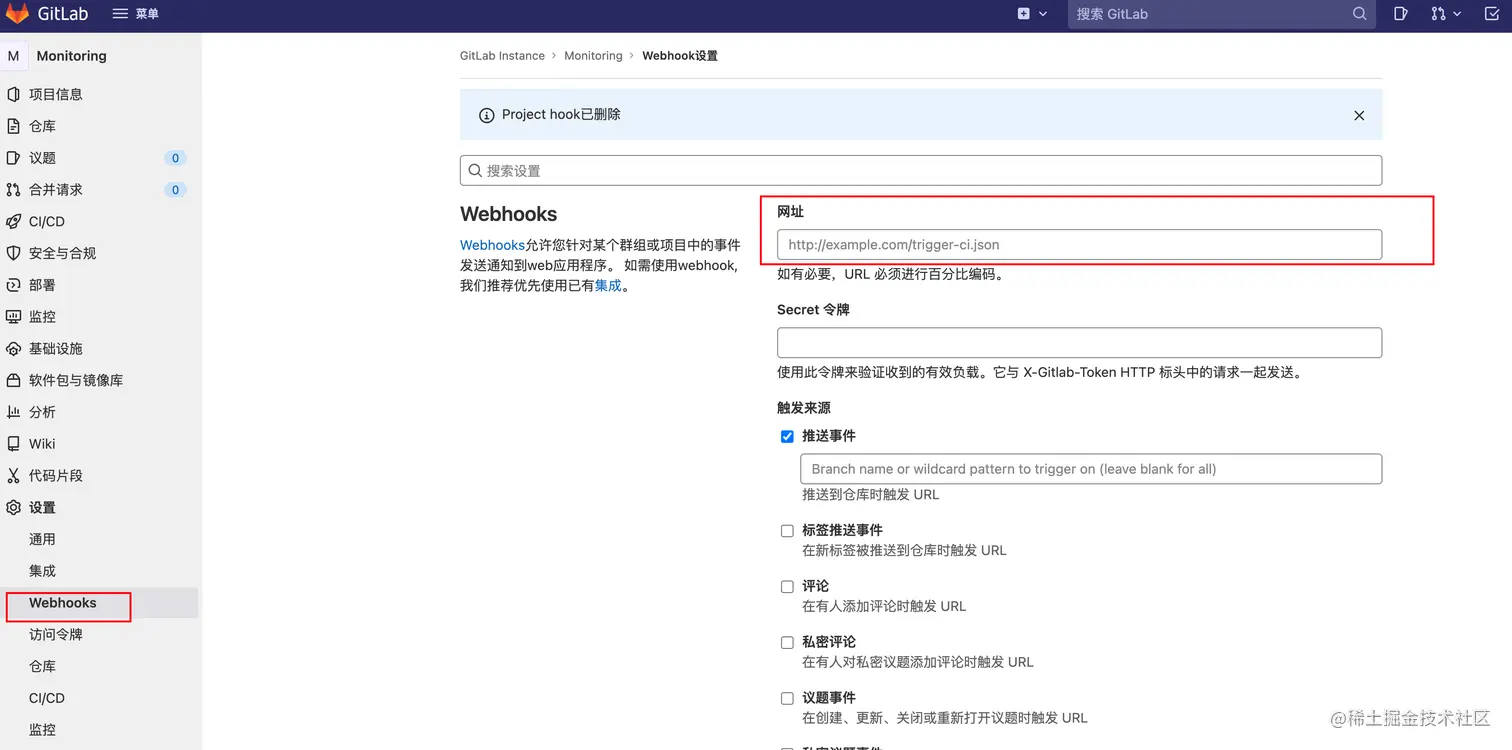1512x750 pixels.
Task: Click the 项目信息 sidebar icon
Action: [x=13, y=94]
